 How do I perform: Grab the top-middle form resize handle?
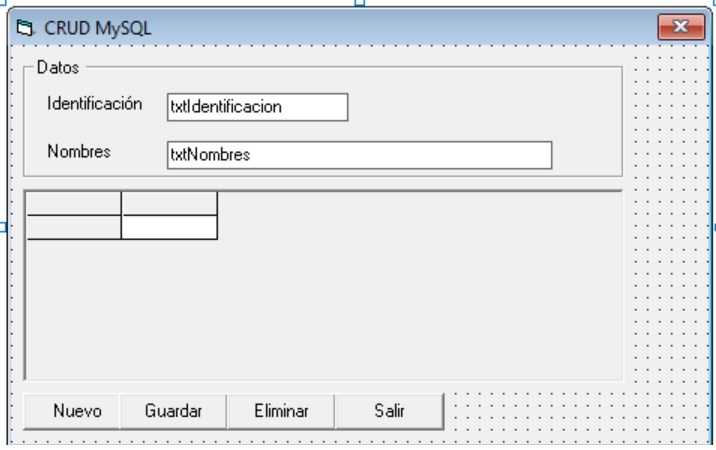click(357, 3)
